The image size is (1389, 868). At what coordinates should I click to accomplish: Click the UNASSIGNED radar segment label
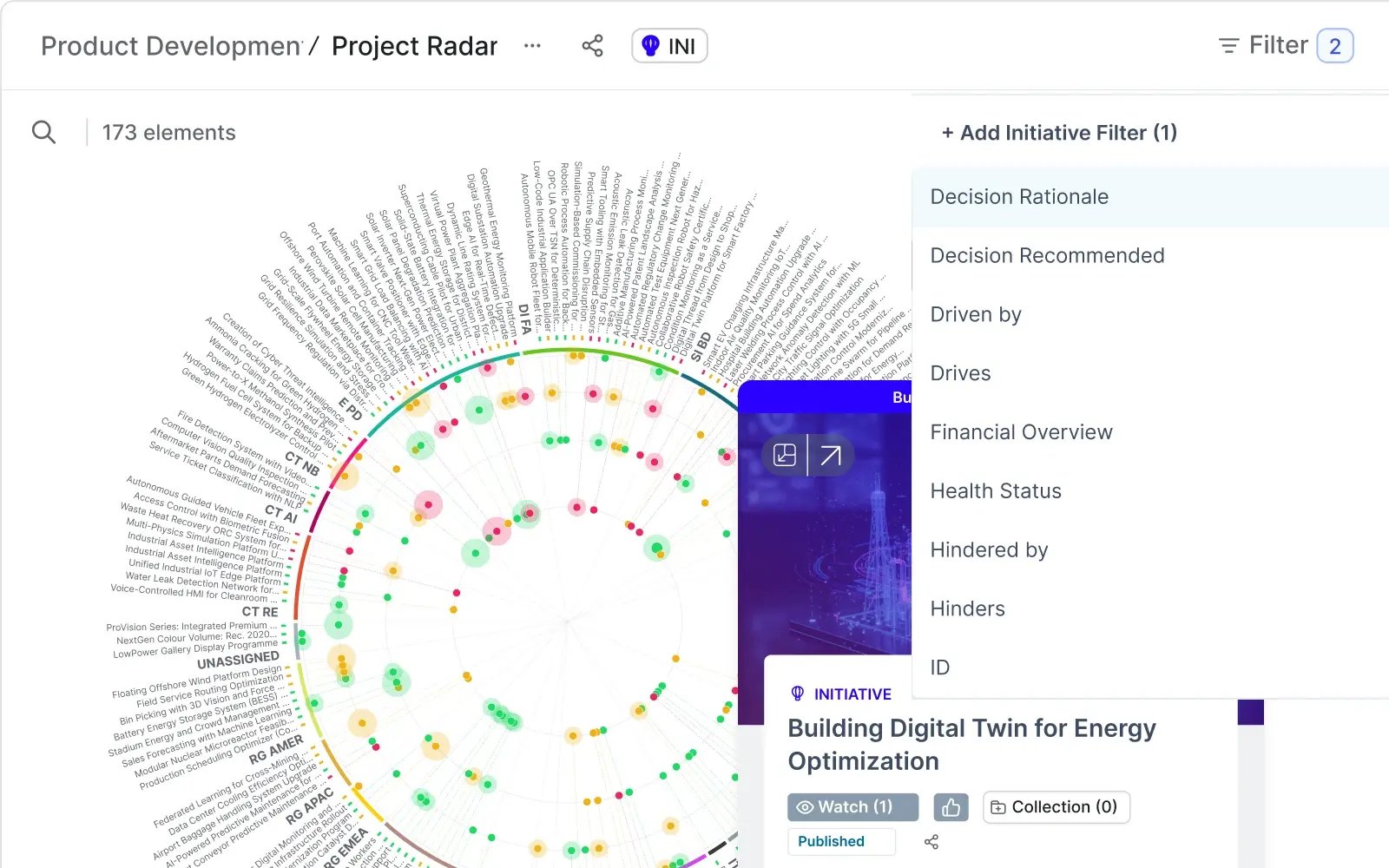(237, 661)
